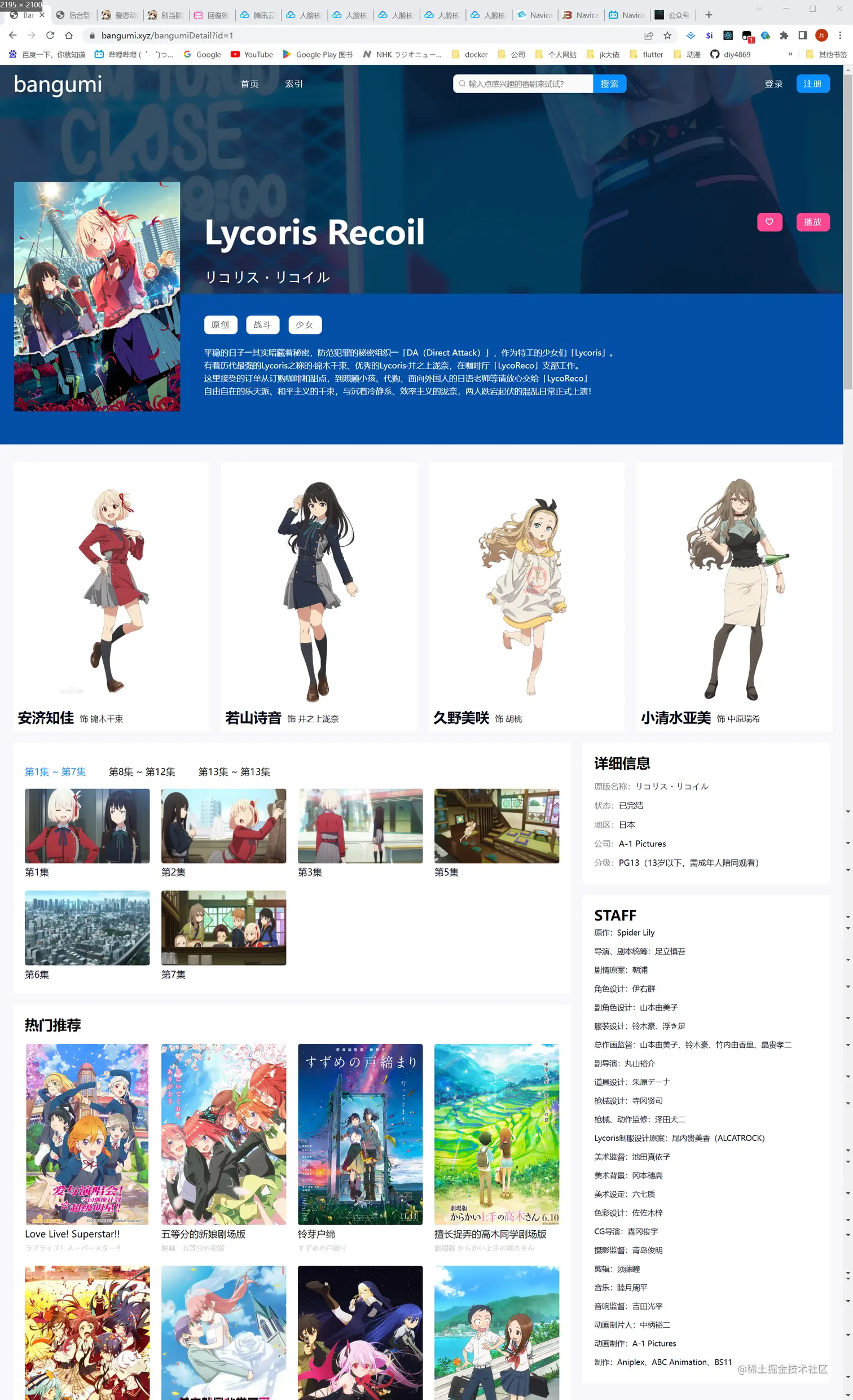Expand the jk大佬 bookmark folder
853x1400 pixels.
coord(603,55)
